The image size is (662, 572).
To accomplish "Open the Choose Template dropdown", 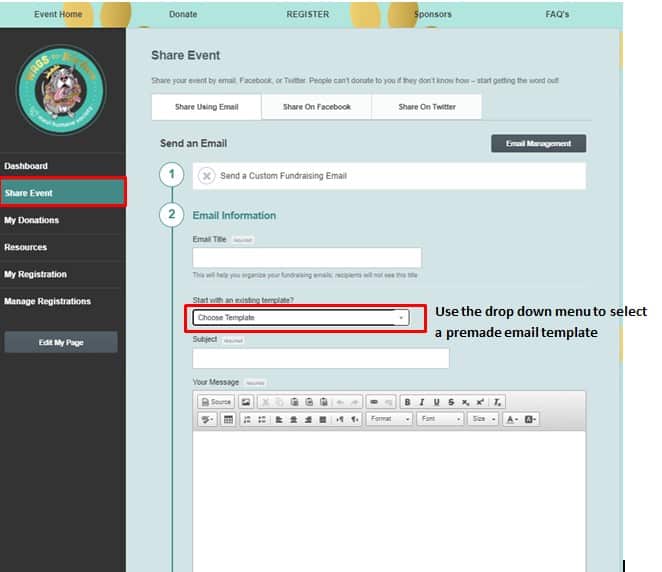I will [x=301, y=318].
